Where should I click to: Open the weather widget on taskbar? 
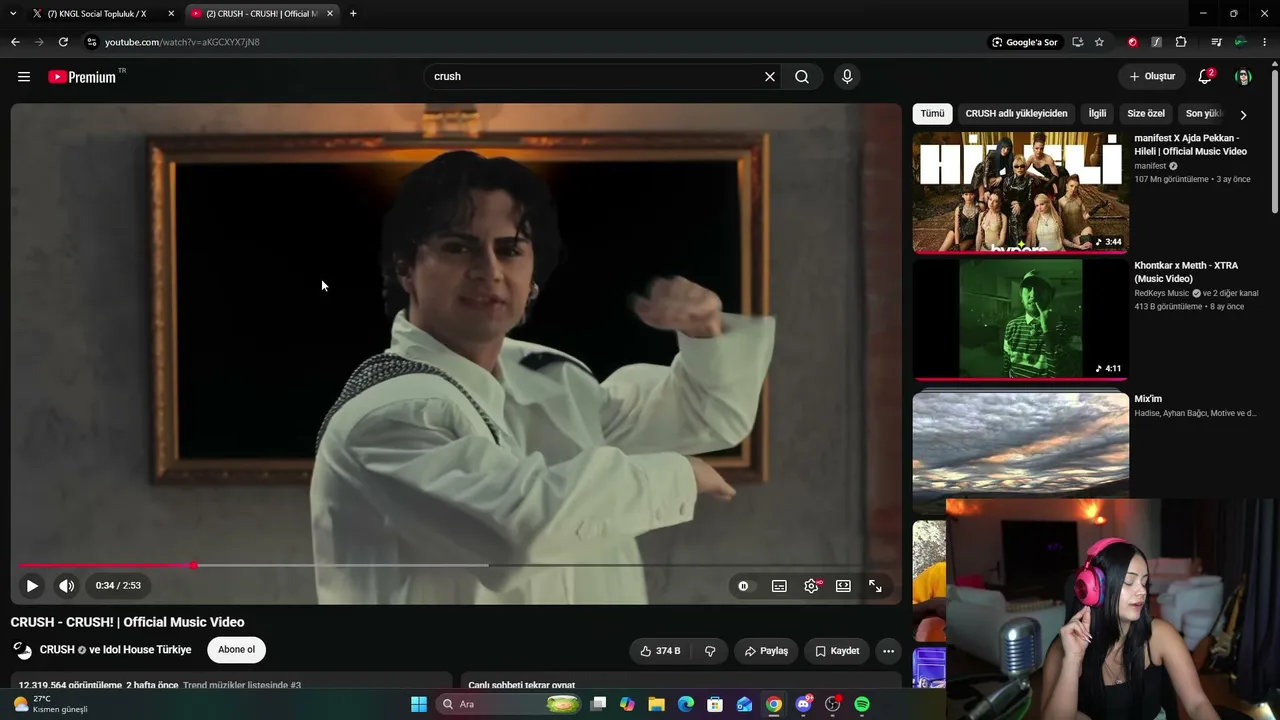(x=50, y=704)
